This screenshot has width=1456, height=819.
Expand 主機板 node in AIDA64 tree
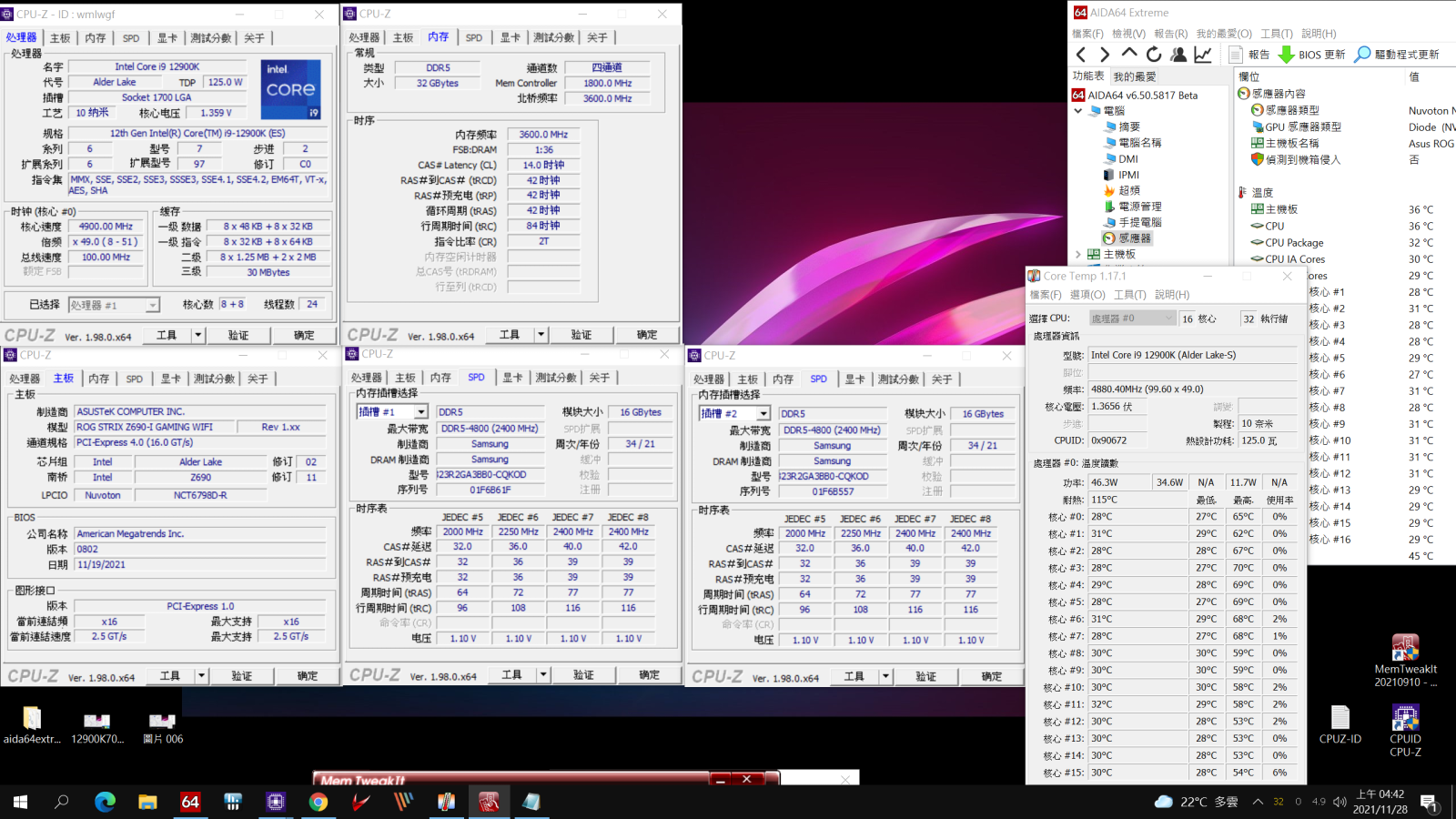coord(1078,255)
